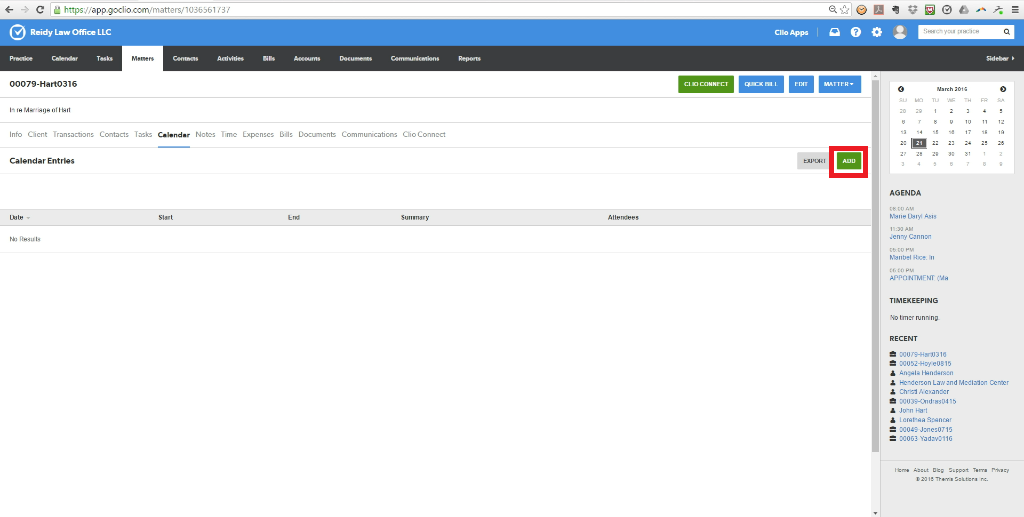Open recent matter 00052-Hoyle0815
This screenshot has height=517, width=1024.
point(925,364)
